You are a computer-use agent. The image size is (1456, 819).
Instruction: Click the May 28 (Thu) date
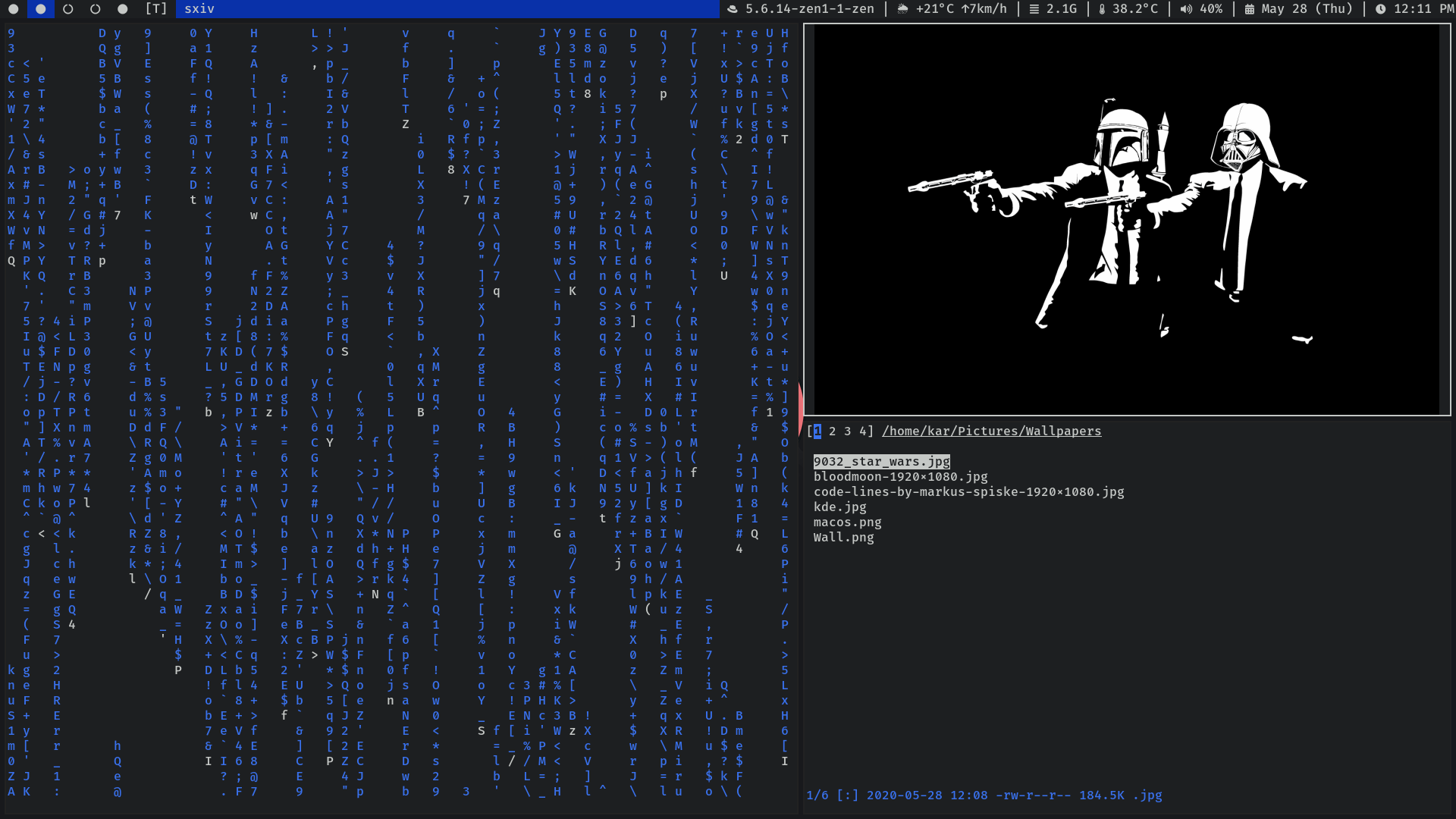1307,9
